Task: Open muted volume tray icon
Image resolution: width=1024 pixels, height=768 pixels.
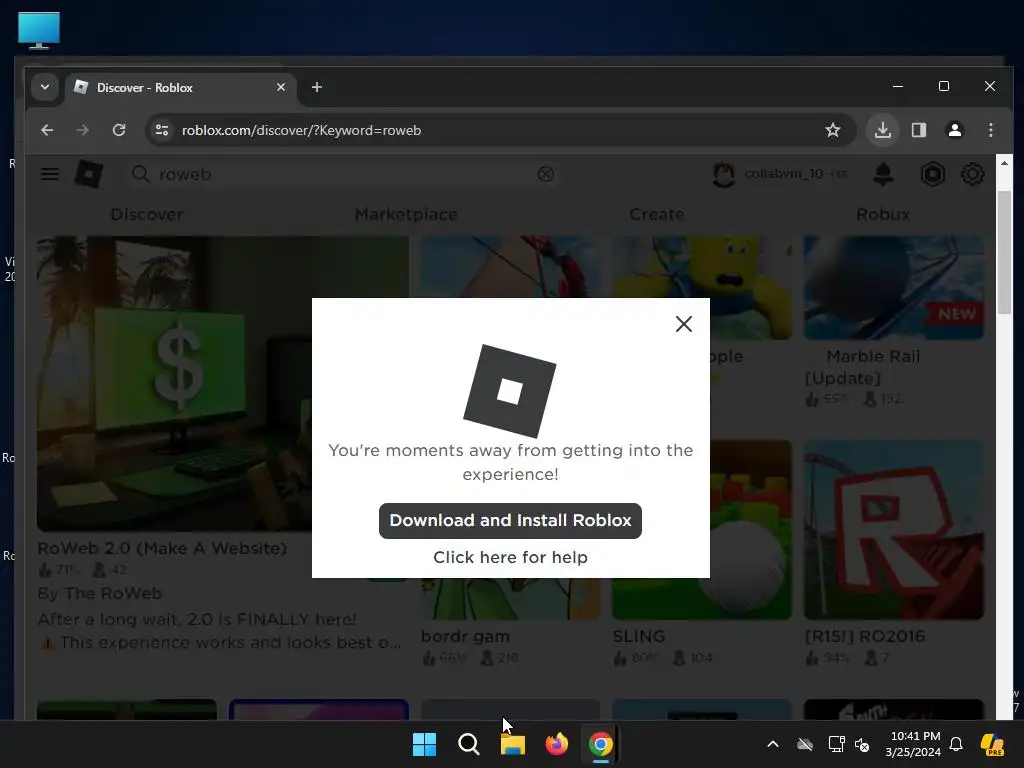Action: pos(862,744)
